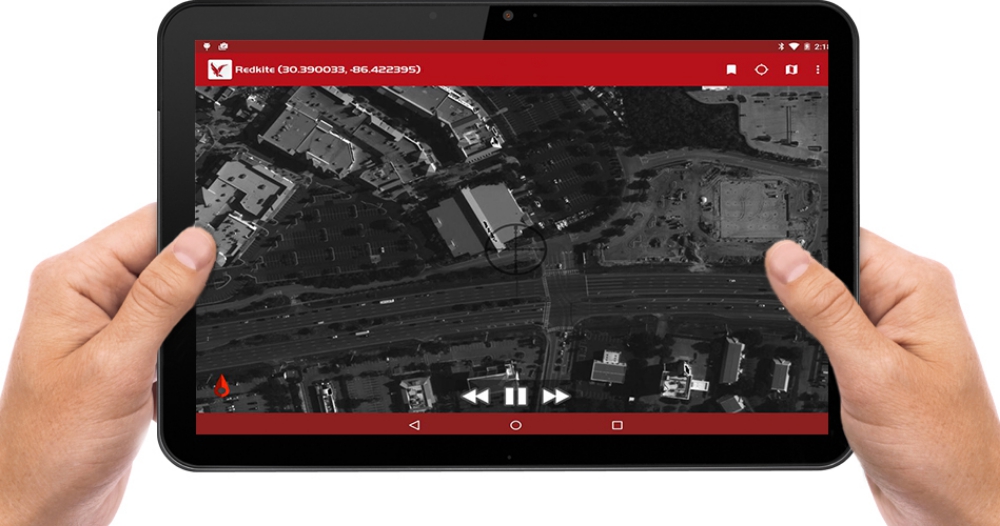This screenshot has width=1000, height=526.
Task: Tap the Redkite bird logo
Action: [219, 70]
